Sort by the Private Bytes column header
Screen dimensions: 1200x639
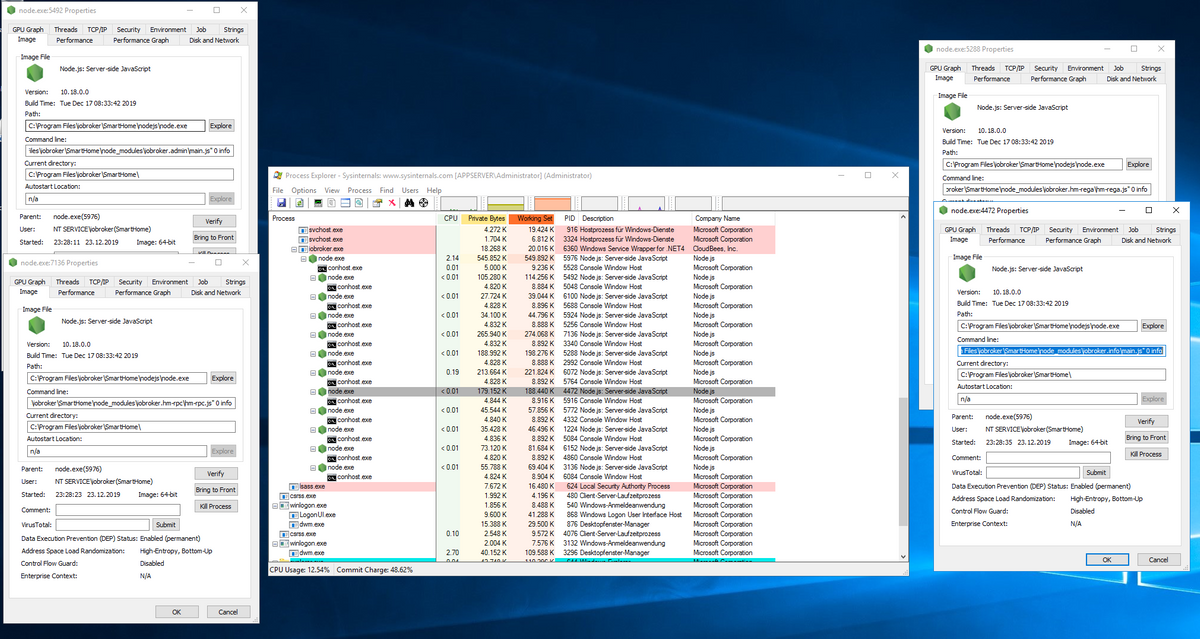pos(484,217)
